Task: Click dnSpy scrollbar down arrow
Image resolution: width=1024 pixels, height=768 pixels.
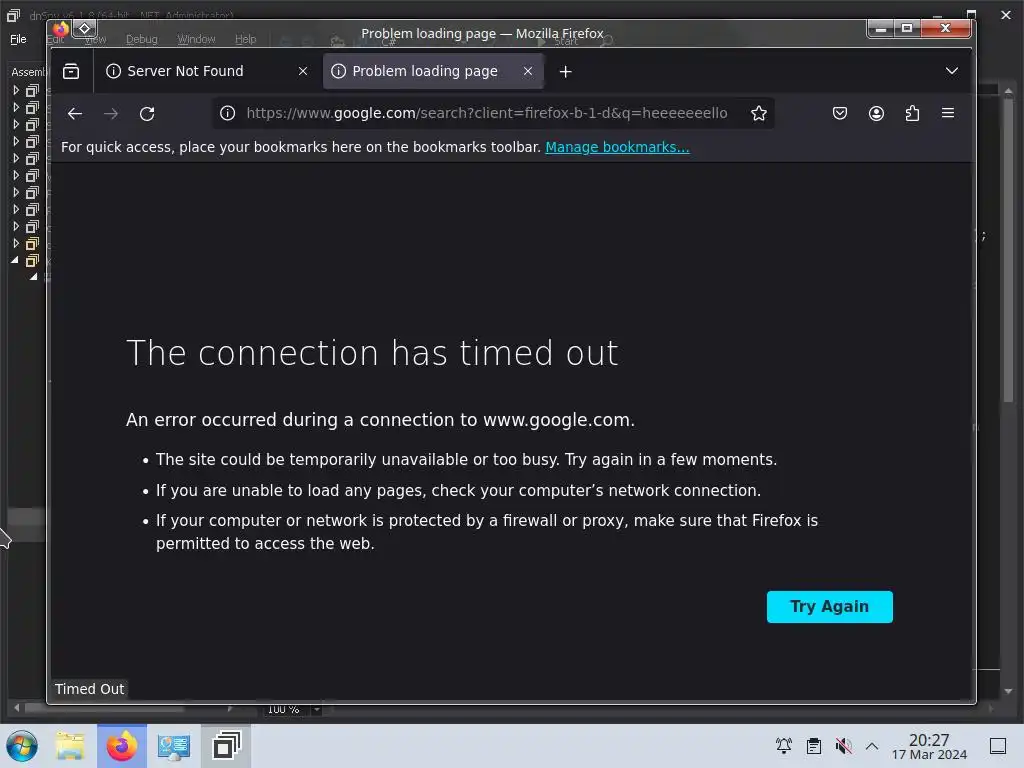Action: 1008,691
